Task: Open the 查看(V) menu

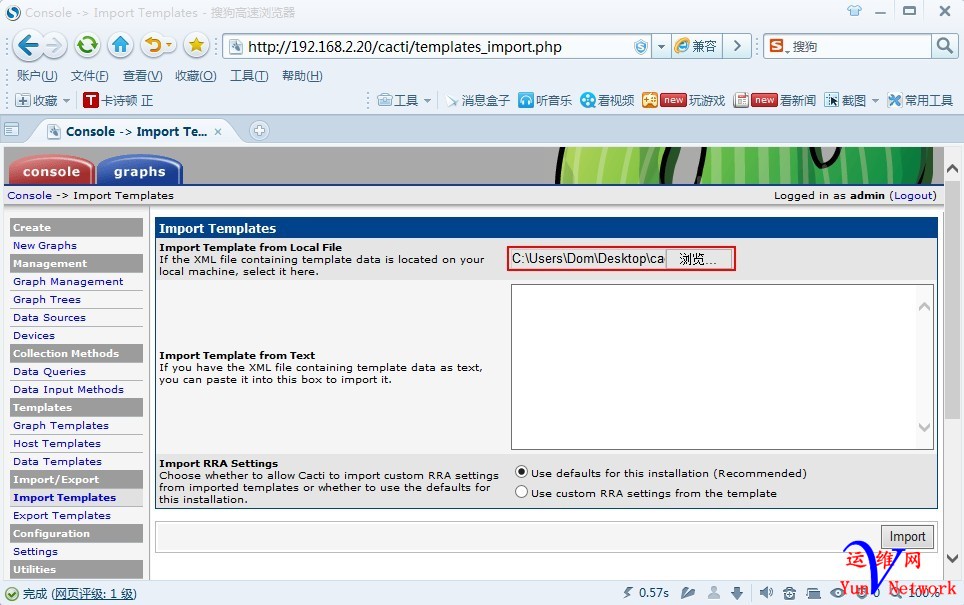Action: click(143, 76)
